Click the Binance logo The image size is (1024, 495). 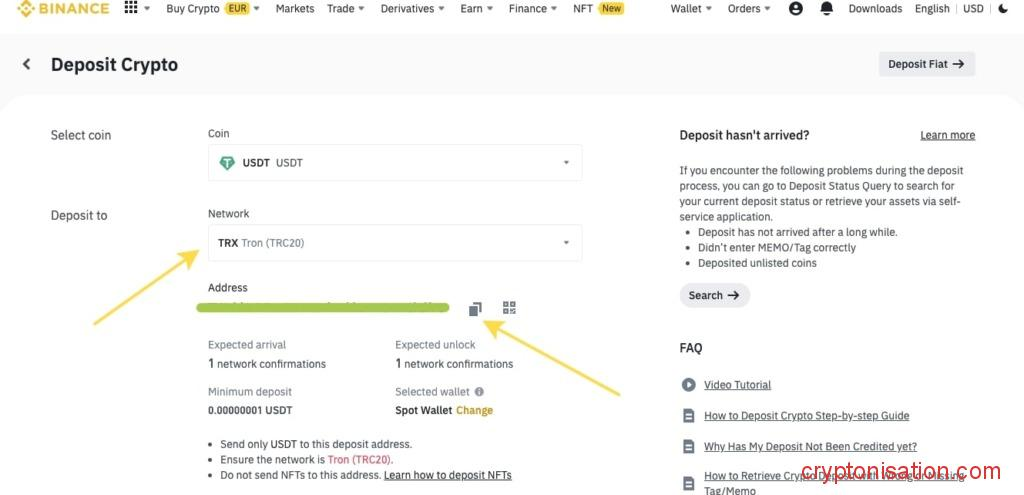coord(63,9)
